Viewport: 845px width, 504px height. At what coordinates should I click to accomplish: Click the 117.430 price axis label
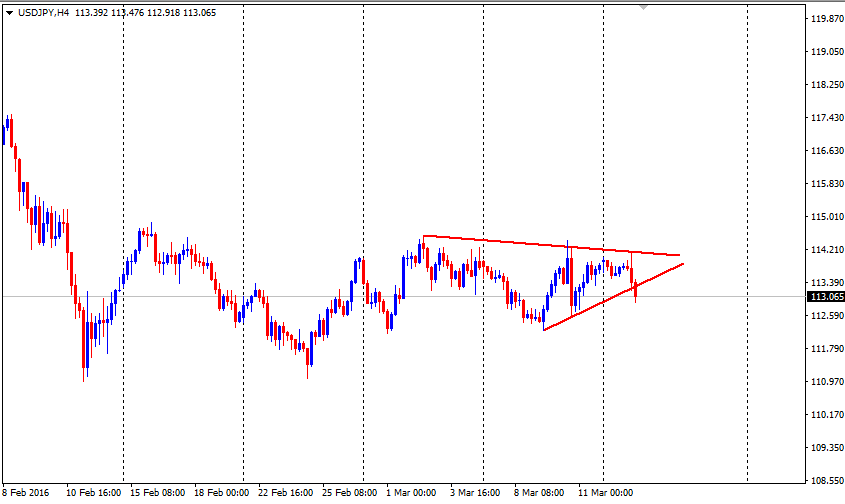point(827,118)
